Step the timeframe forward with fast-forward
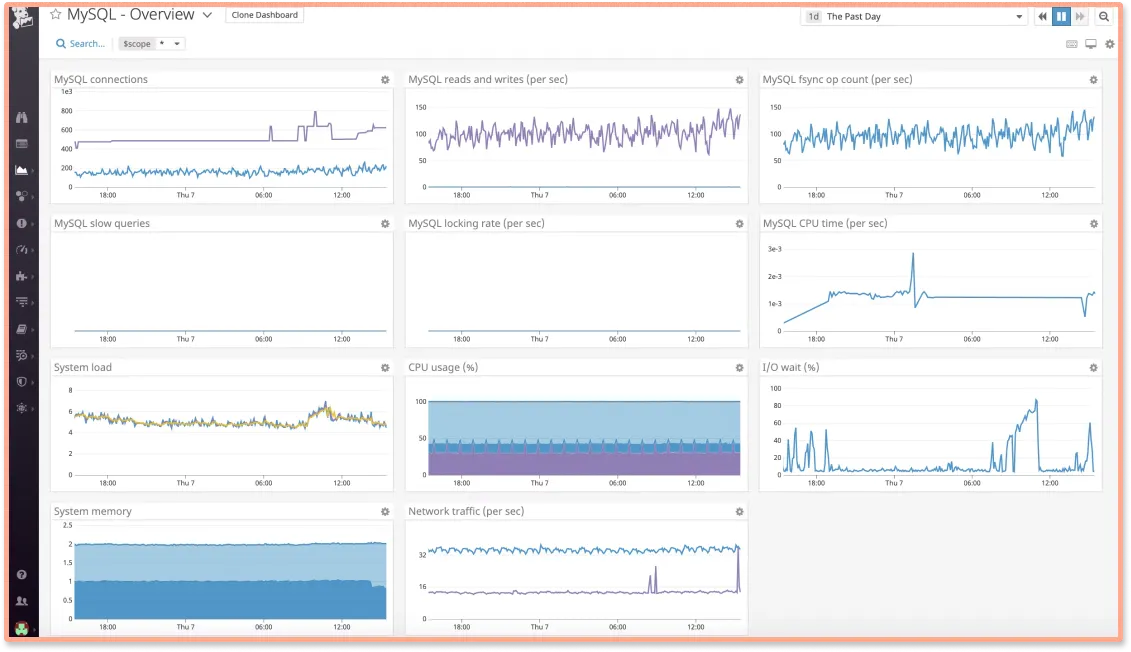This screenshot has width=1131, height=652. click(x=1080, y=17)
